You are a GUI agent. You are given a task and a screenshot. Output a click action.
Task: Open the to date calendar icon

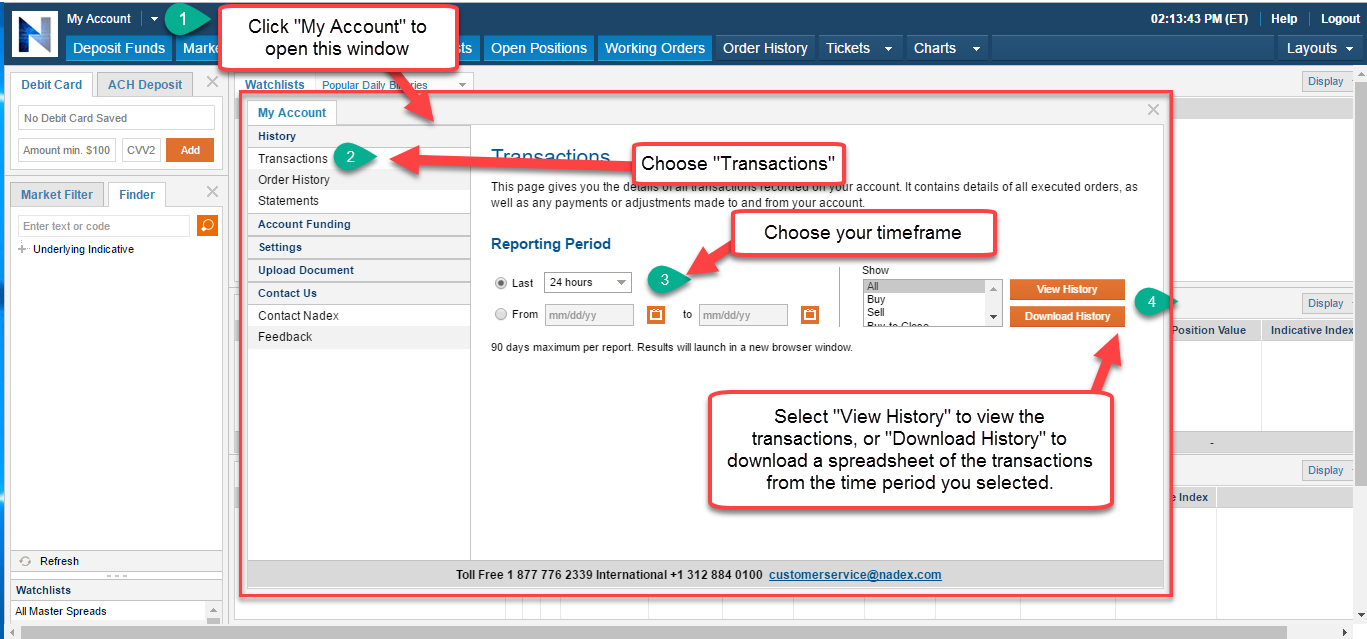click(810, 315)
